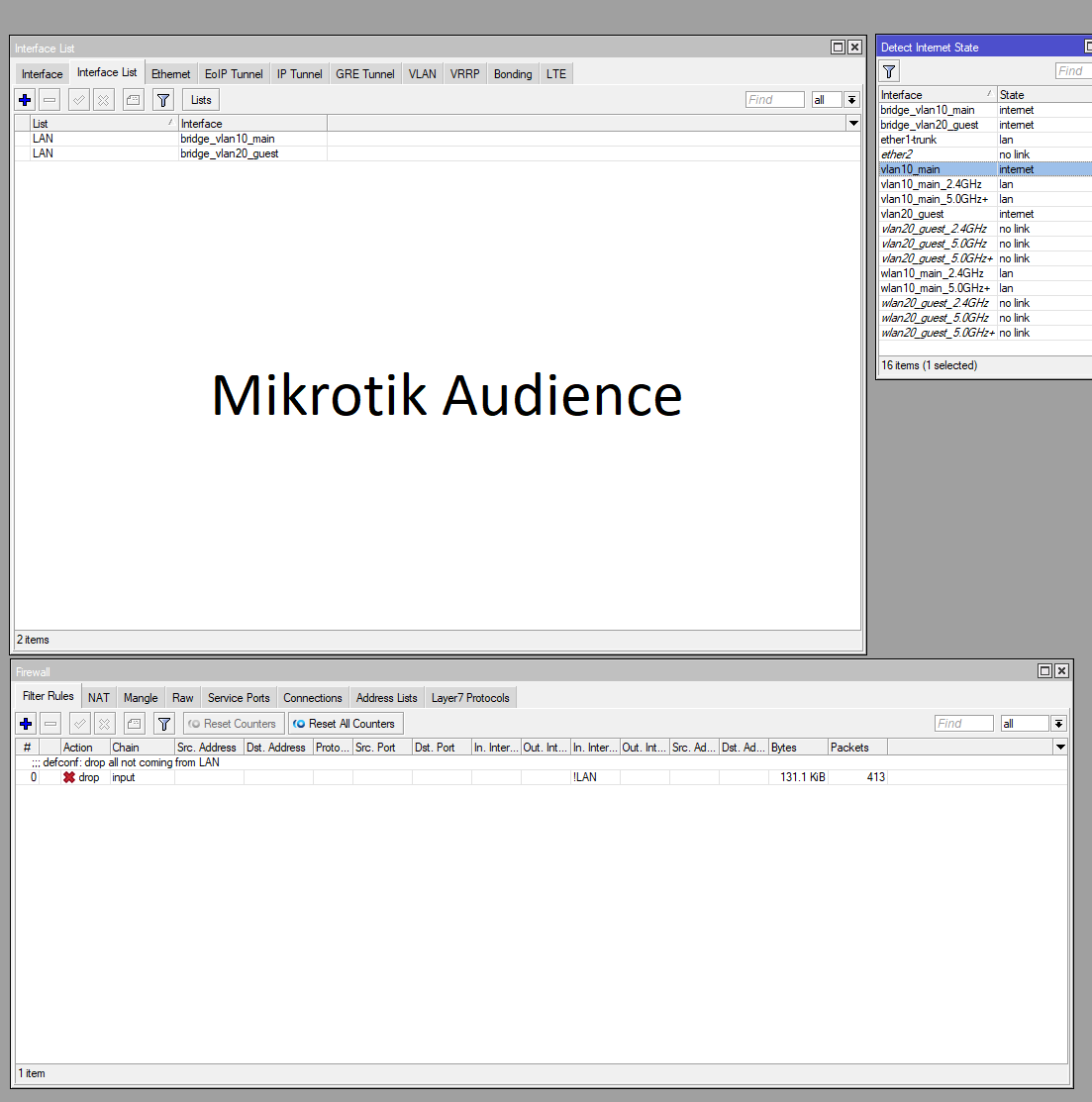Image resolution: width=1092 pixels, height=1102 pixels.
Task: Remove entry button in Interface List window
Action: (x=50, y=100)
